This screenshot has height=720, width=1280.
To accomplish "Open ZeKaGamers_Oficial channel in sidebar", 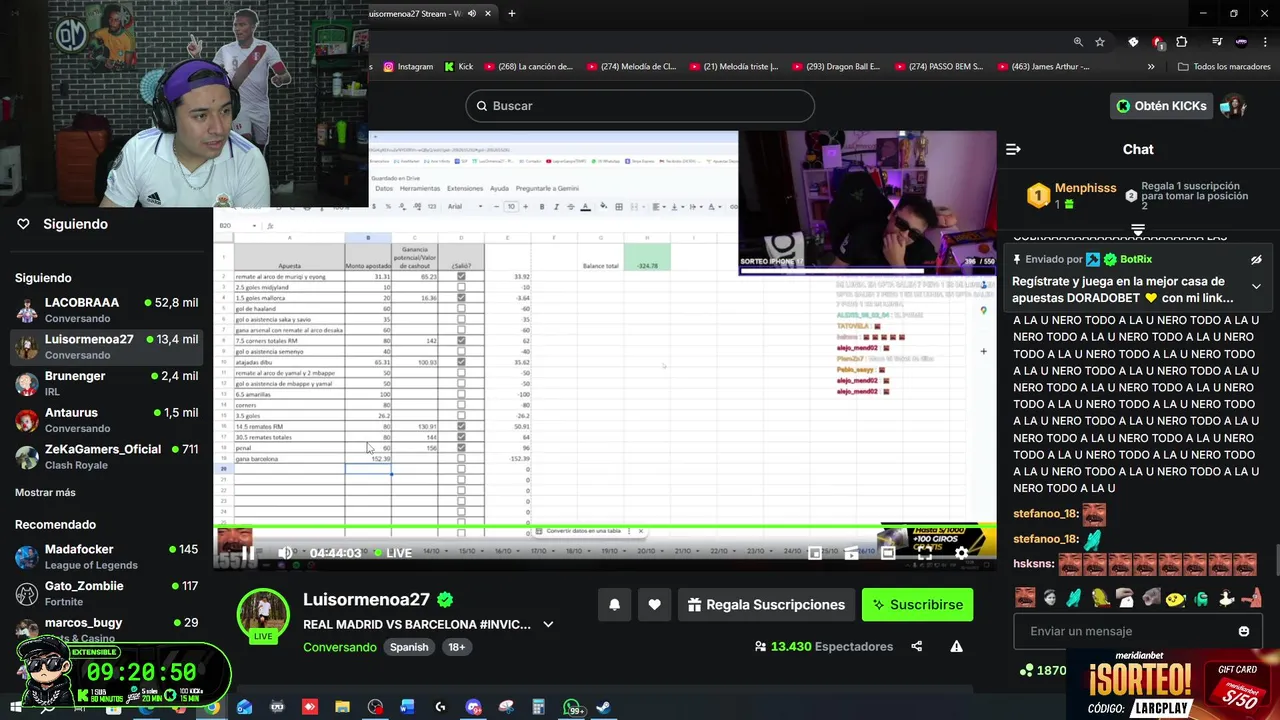I will click(106, 457).
